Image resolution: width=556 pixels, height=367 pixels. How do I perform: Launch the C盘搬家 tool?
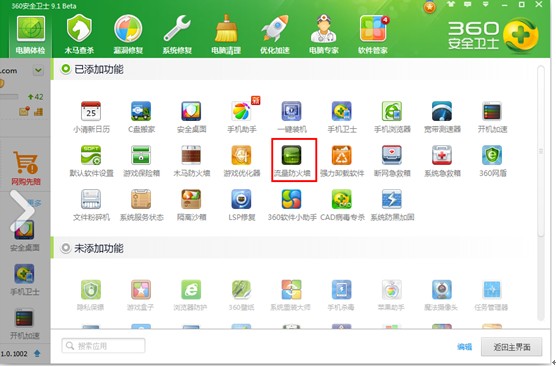pos(141,117)
